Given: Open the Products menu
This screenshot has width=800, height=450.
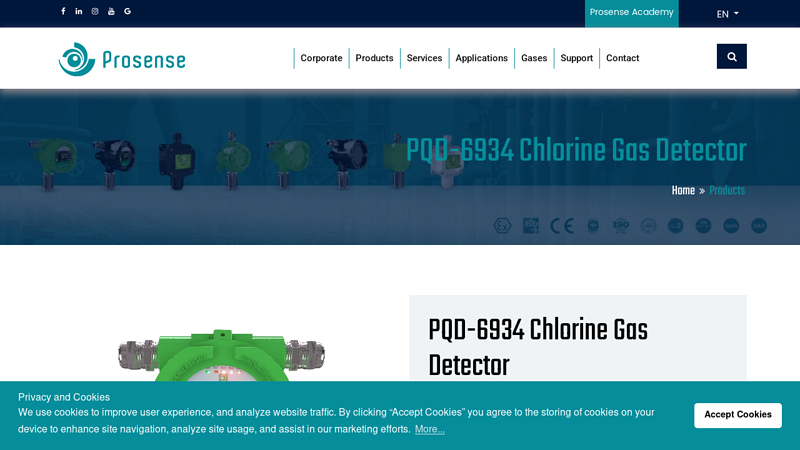Looking at the screenshot, I should tap(374, 58).
